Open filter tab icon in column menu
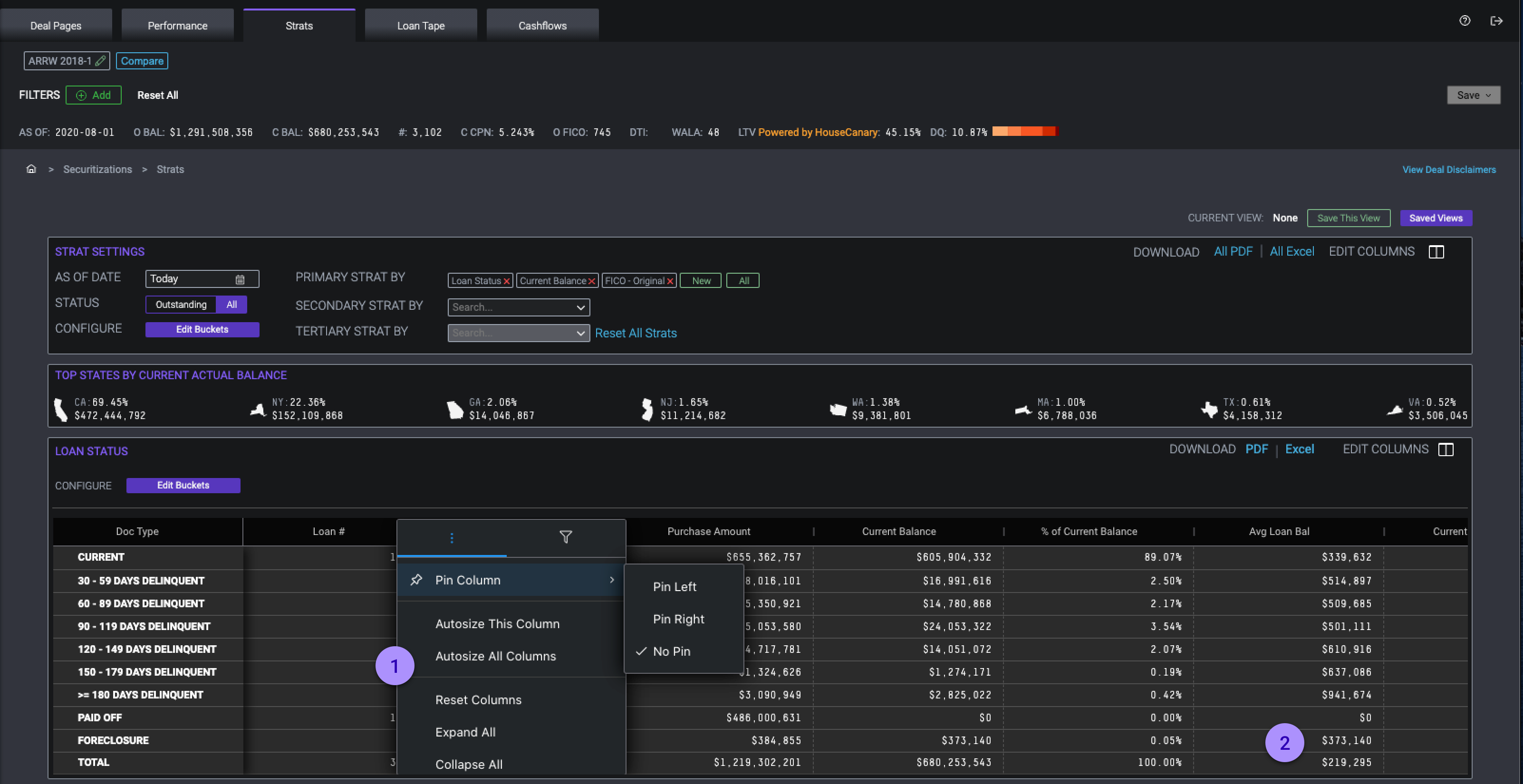The width and height of the screenshot is (1523, 784). (565, 537)
